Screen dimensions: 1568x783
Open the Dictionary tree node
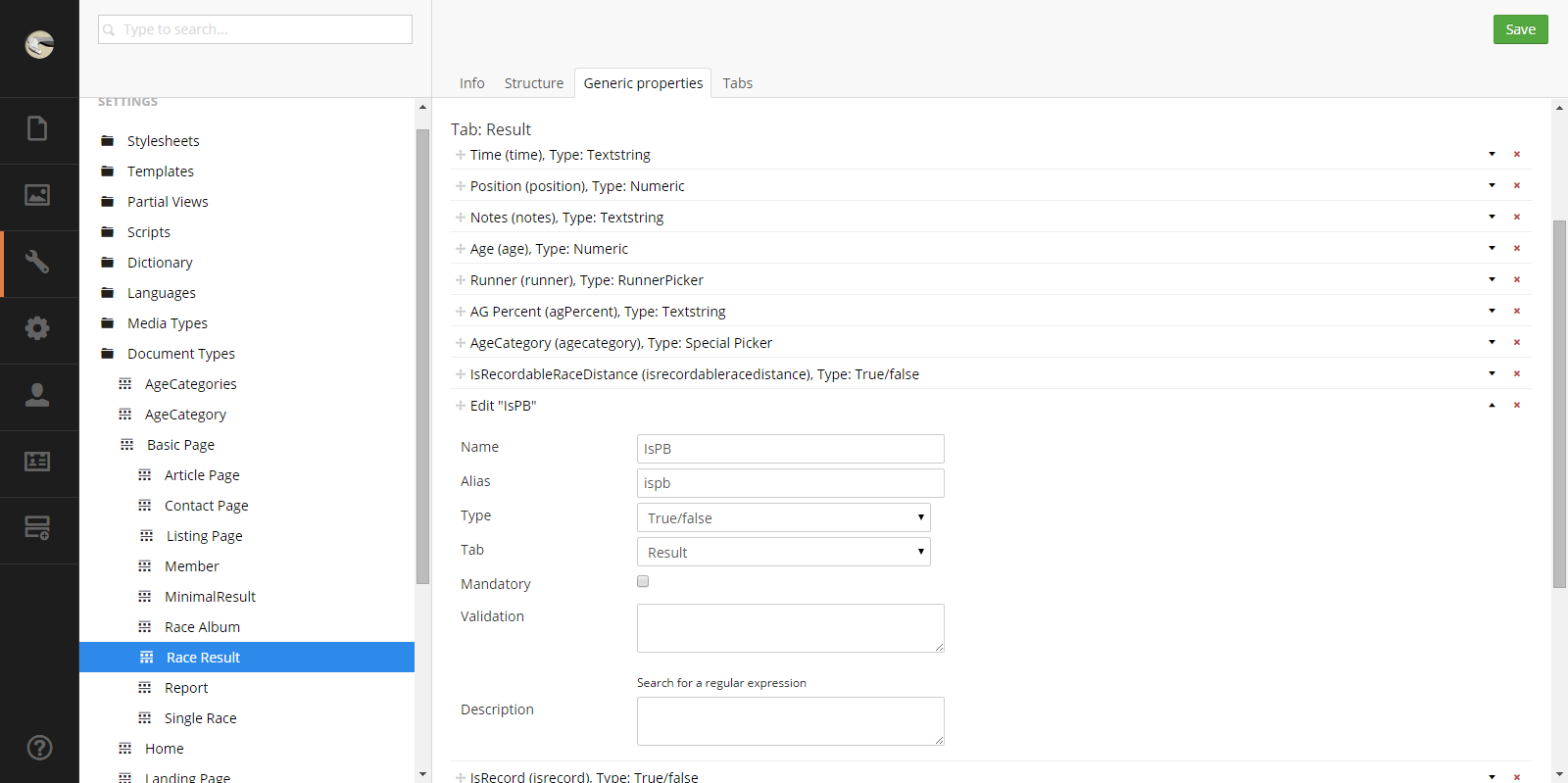pos(160,263)
